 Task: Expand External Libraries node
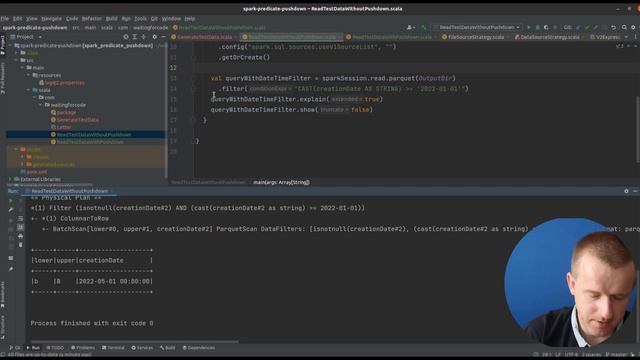(x=10, y=179)
